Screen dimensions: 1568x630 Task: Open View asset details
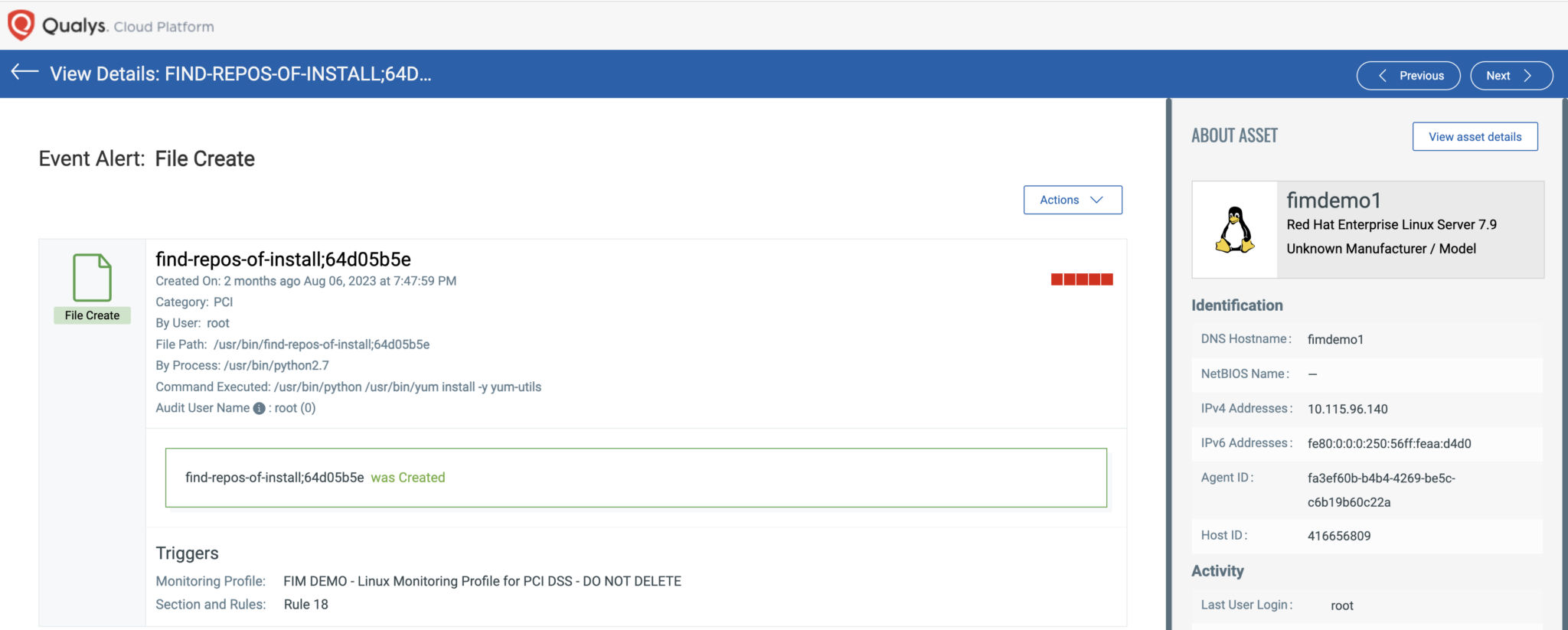[1475, 136]
